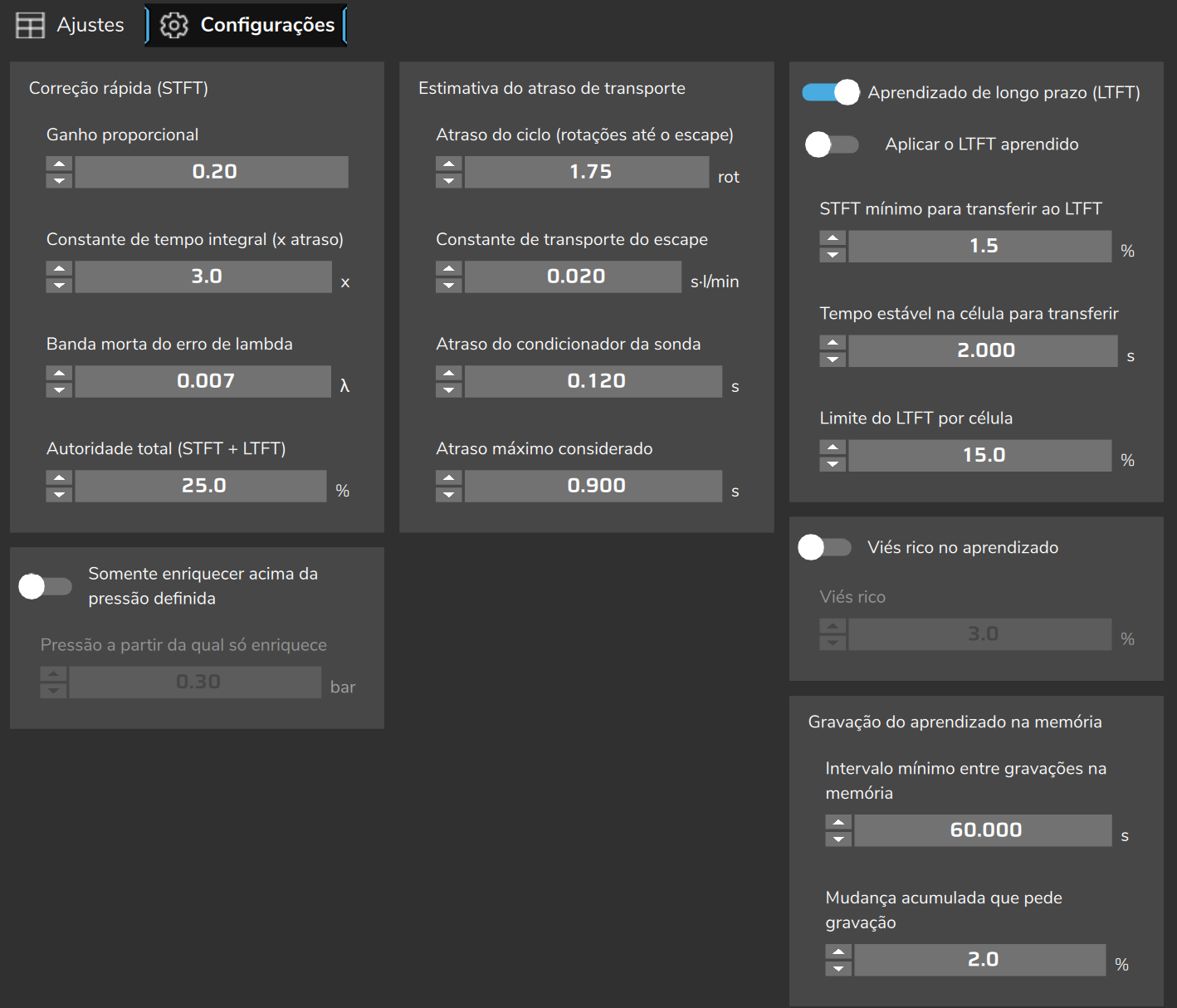Toggle Somente enriquecer acima da pressão definida
The width and height of the screenshot is (1177, 1008).
46,586
